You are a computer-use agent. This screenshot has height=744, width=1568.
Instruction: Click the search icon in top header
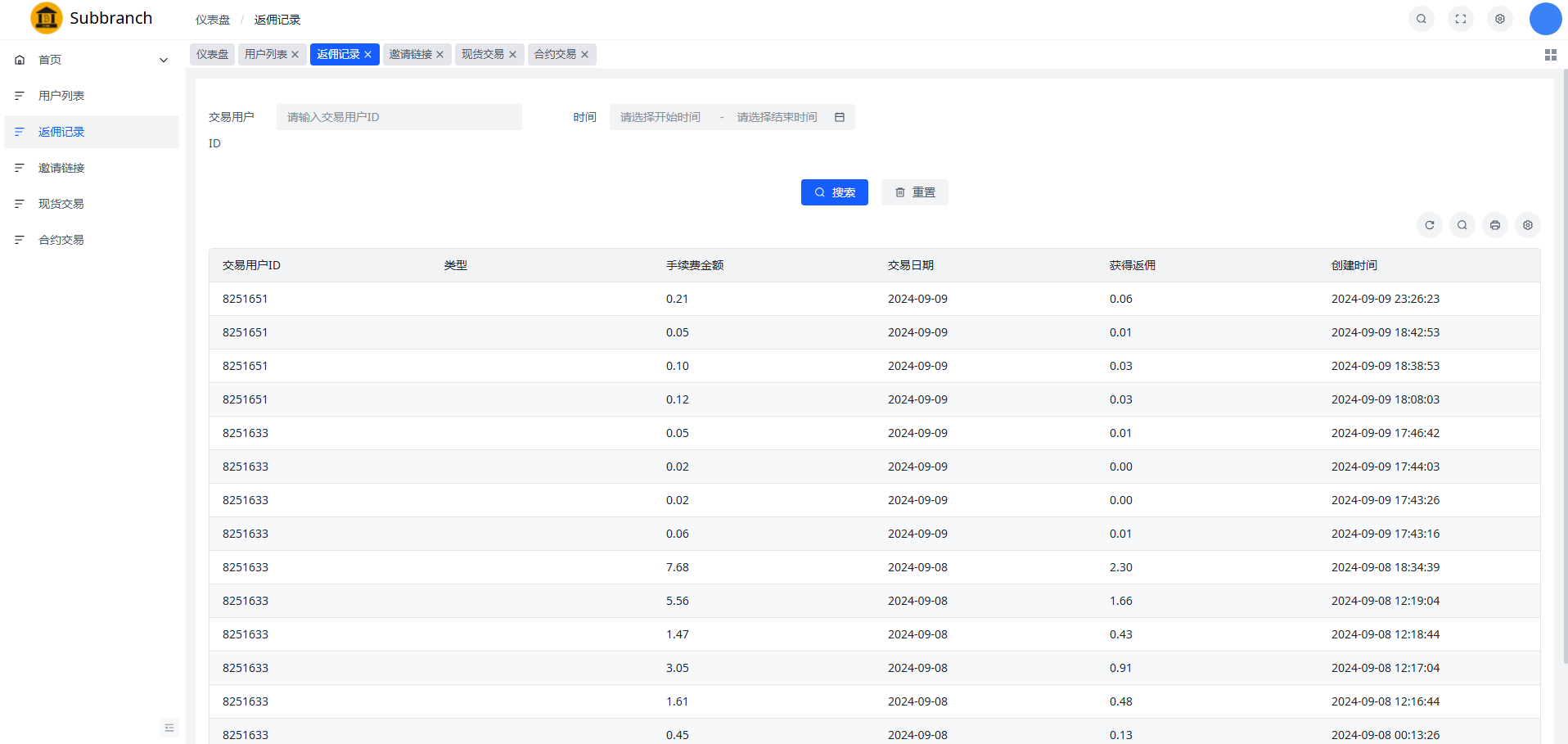pyautogui.click(x=1422, y=19)
